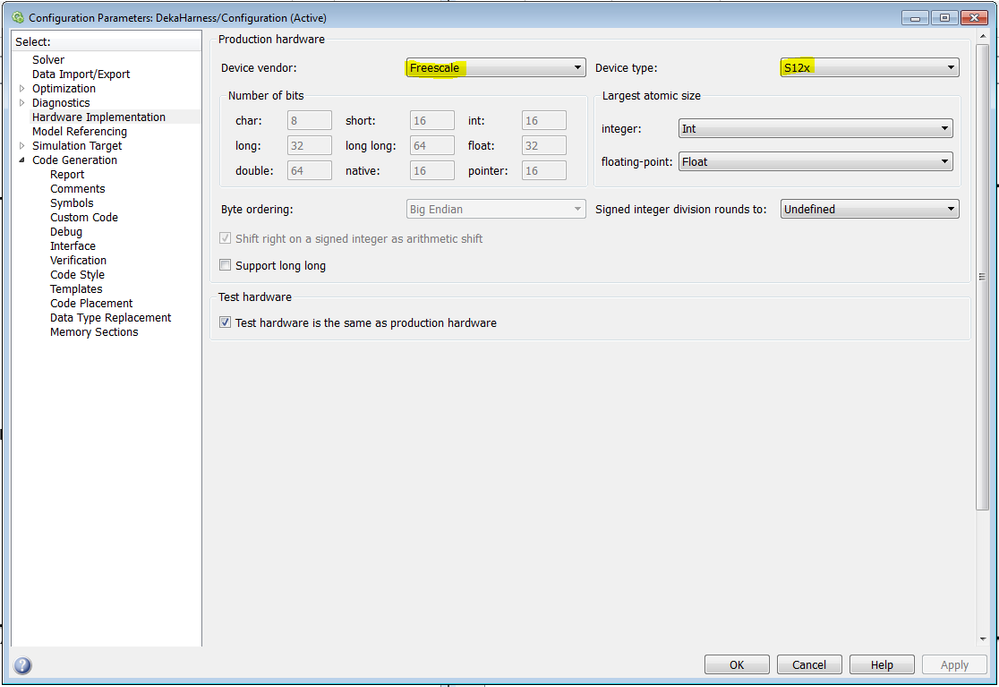Click the Cancel button
The width and height of the screenshot is (999, 687).
(x=809, y=665)
